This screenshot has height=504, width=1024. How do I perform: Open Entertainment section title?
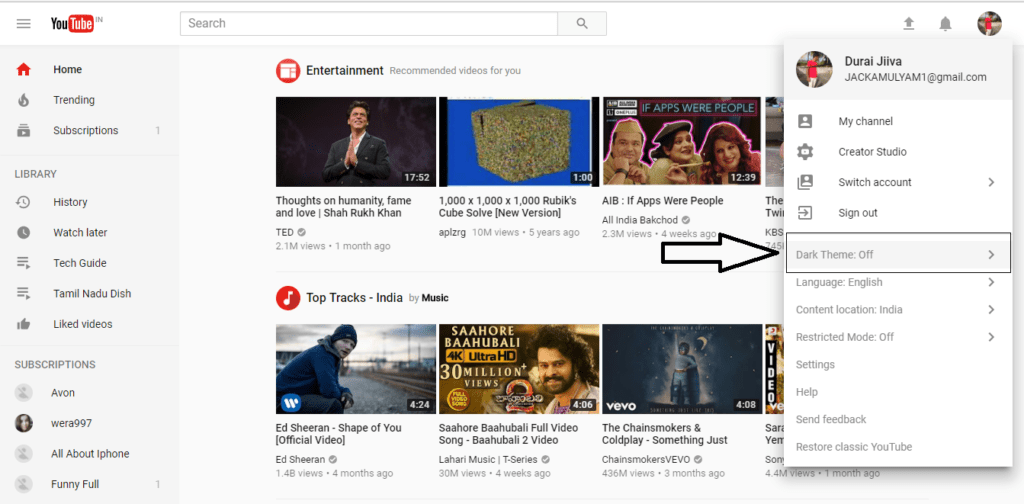[x=345, y=71]
